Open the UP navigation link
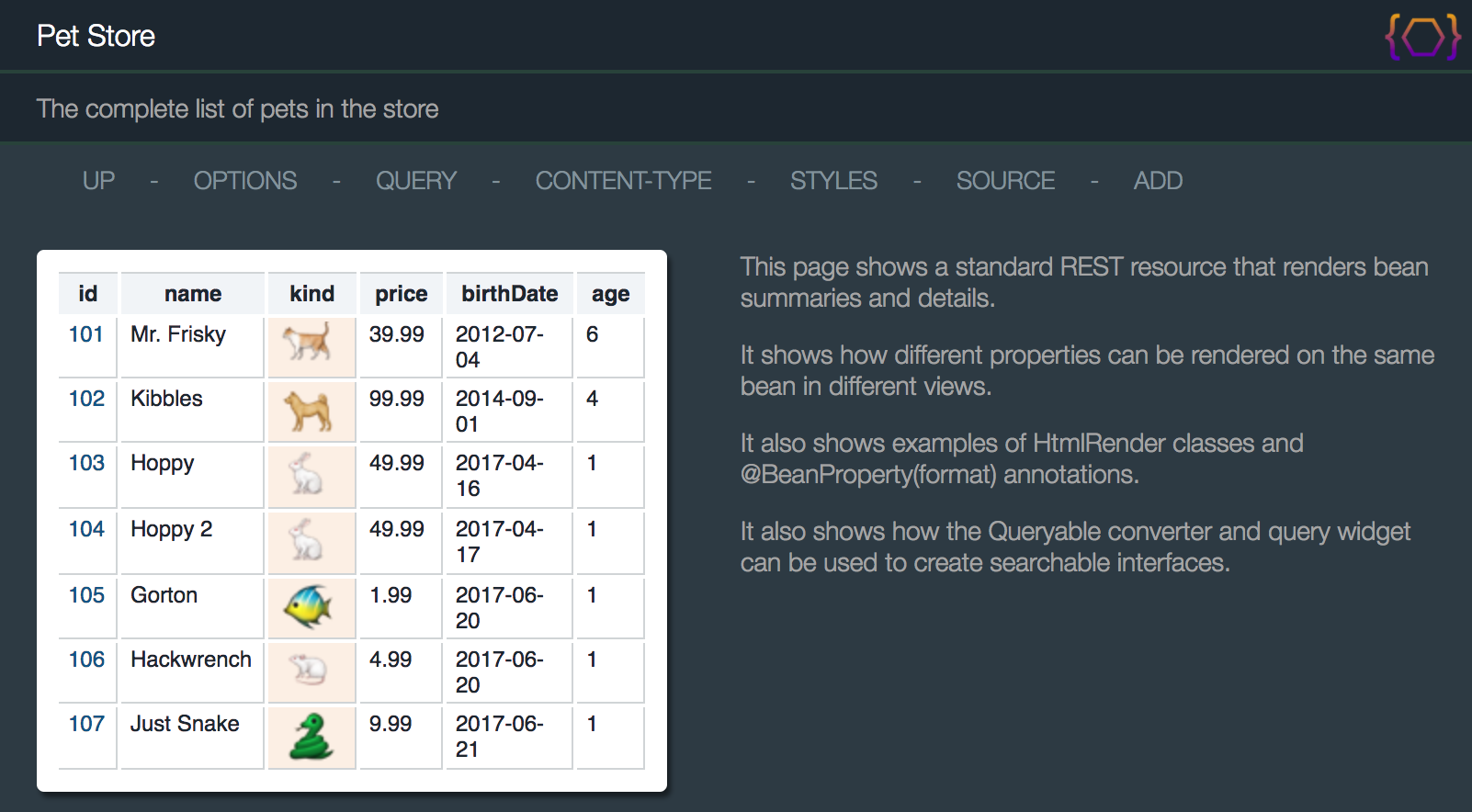 99,181
